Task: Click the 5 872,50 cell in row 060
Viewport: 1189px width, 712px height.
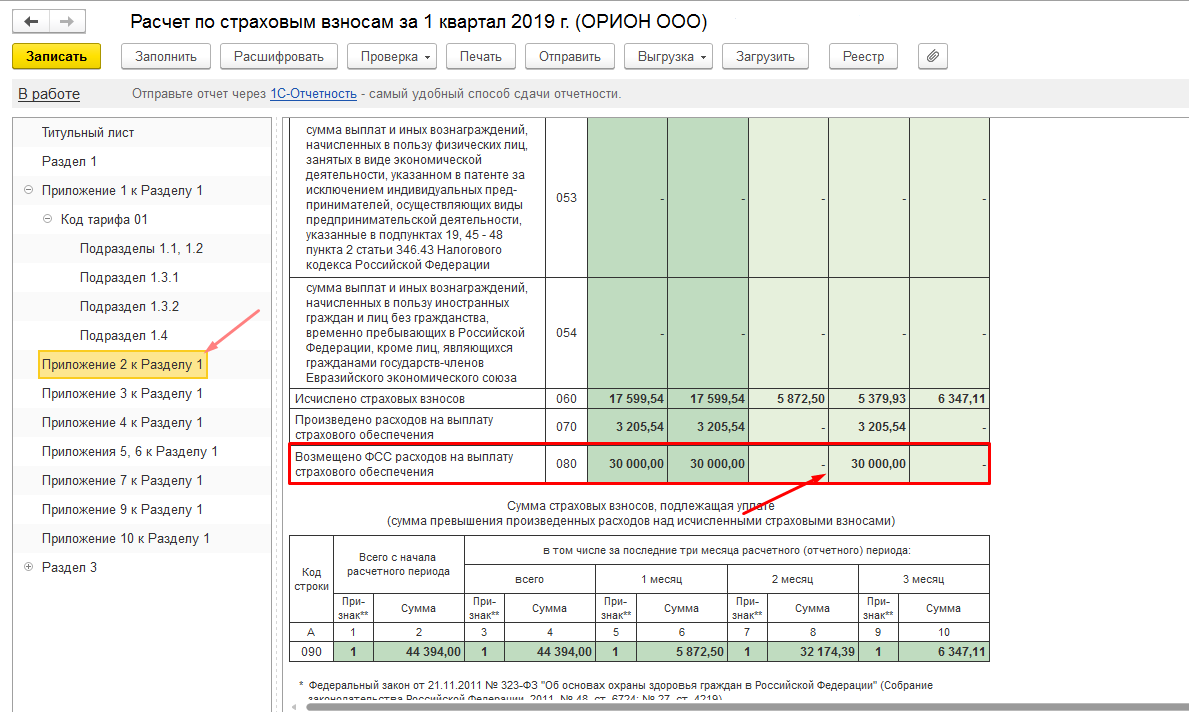Action: tap(789, 399)
